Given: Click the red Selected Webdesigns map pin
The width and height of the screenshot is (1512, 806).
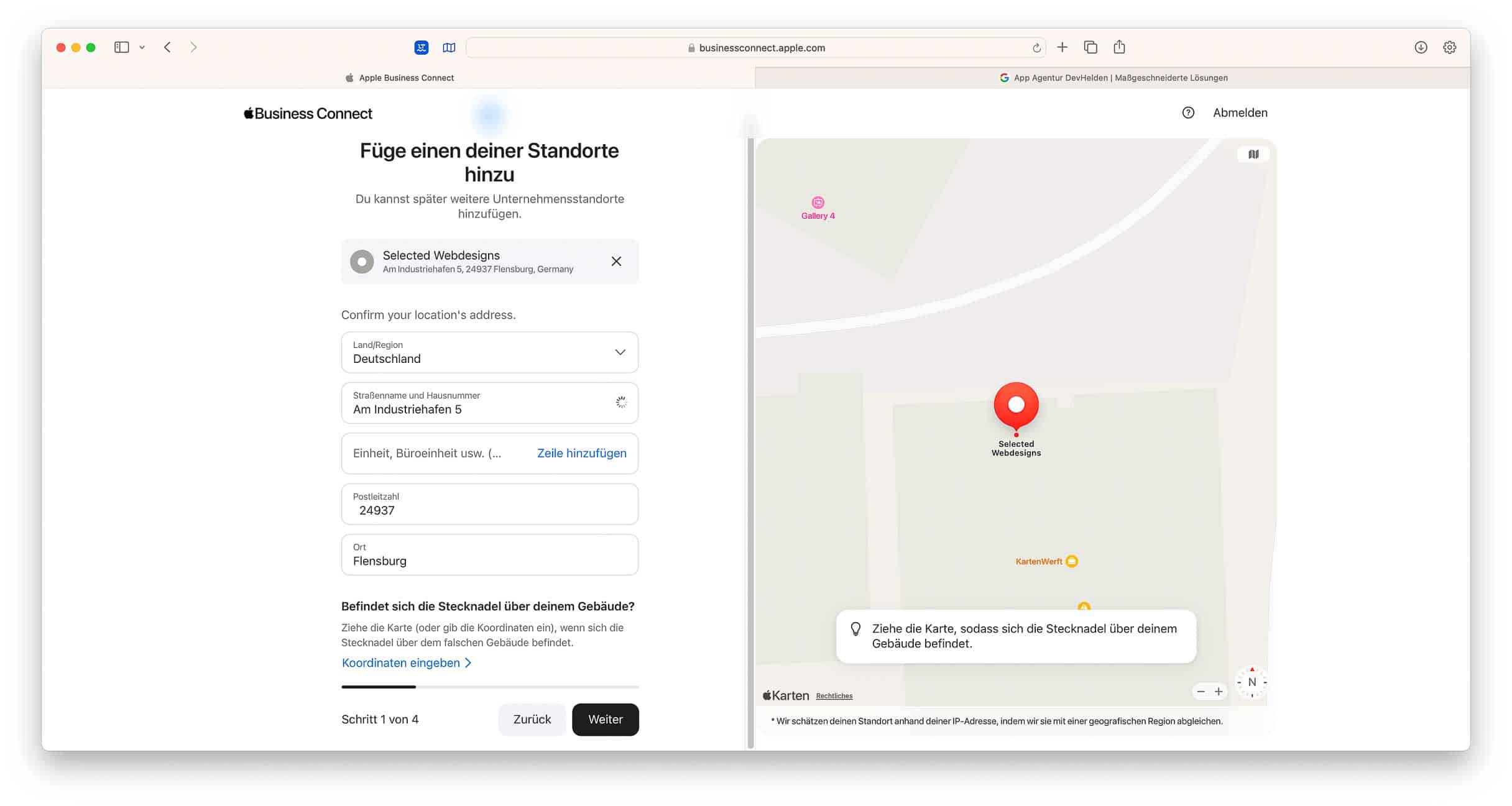Looking at the screenshot, I should click(1016, 407).
